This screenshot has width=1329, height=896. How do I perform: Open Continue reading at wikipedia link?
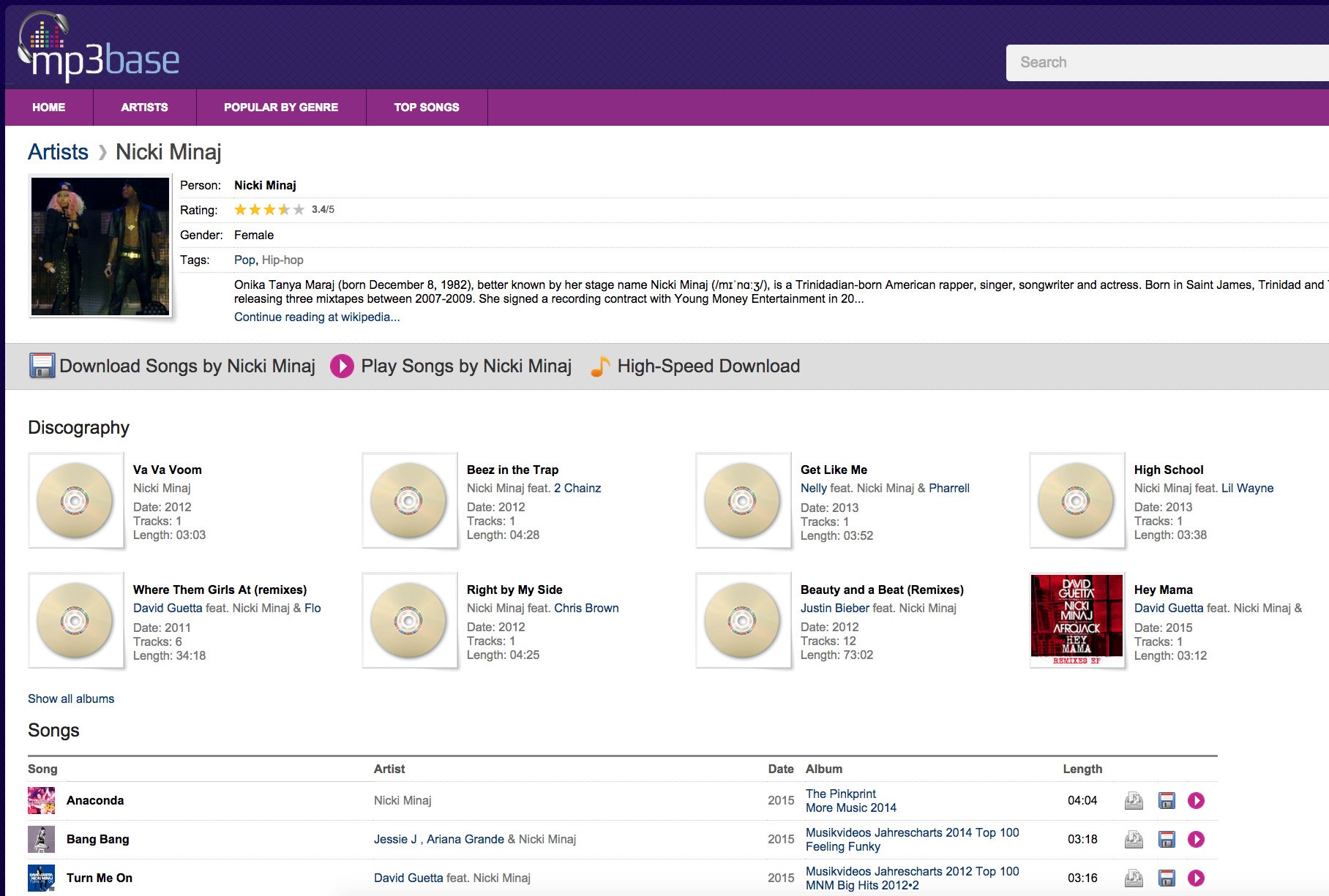pos(317,317)
